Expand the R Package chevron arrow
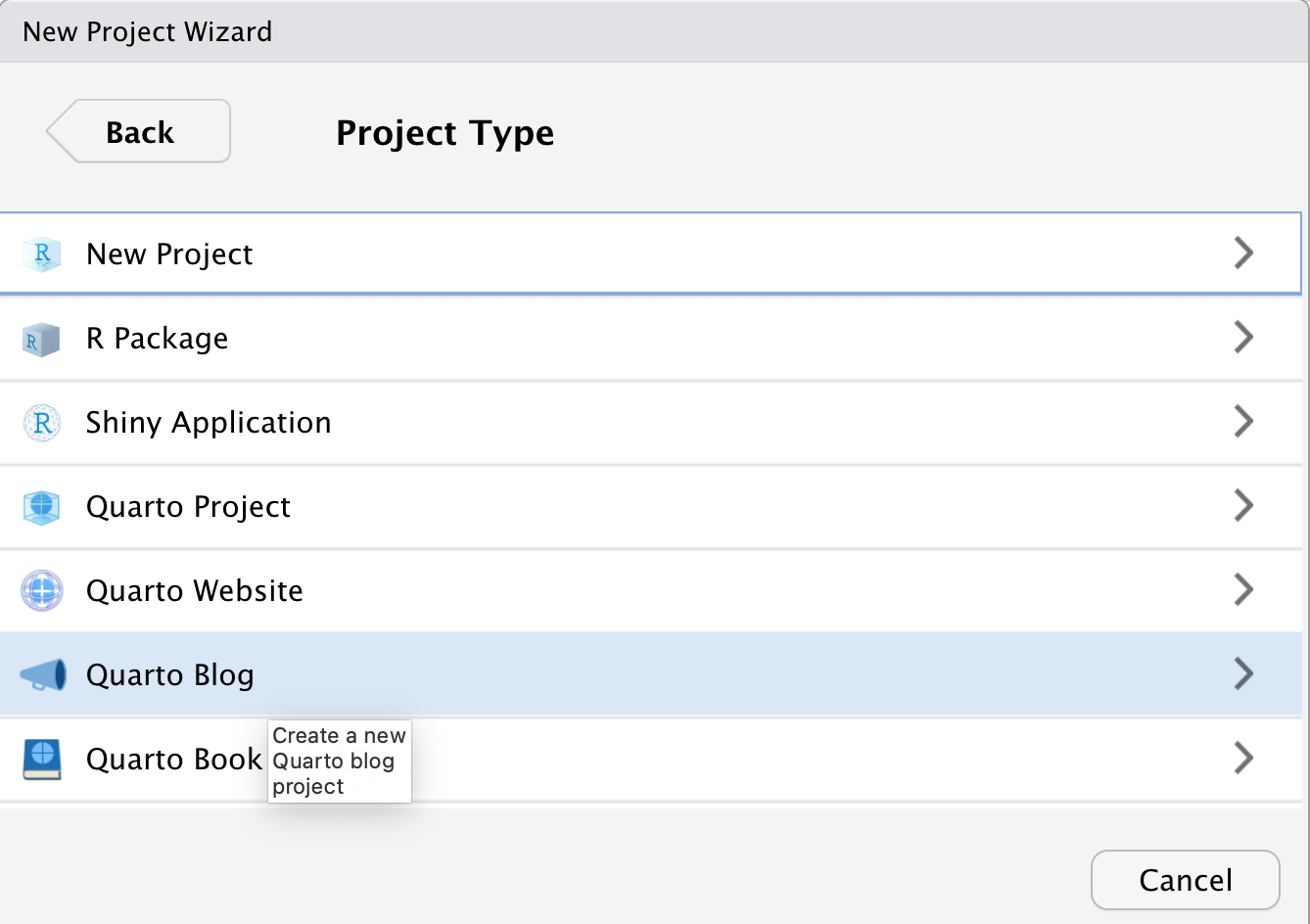This screenshot has width=1310, height=924. [1243, 338]
